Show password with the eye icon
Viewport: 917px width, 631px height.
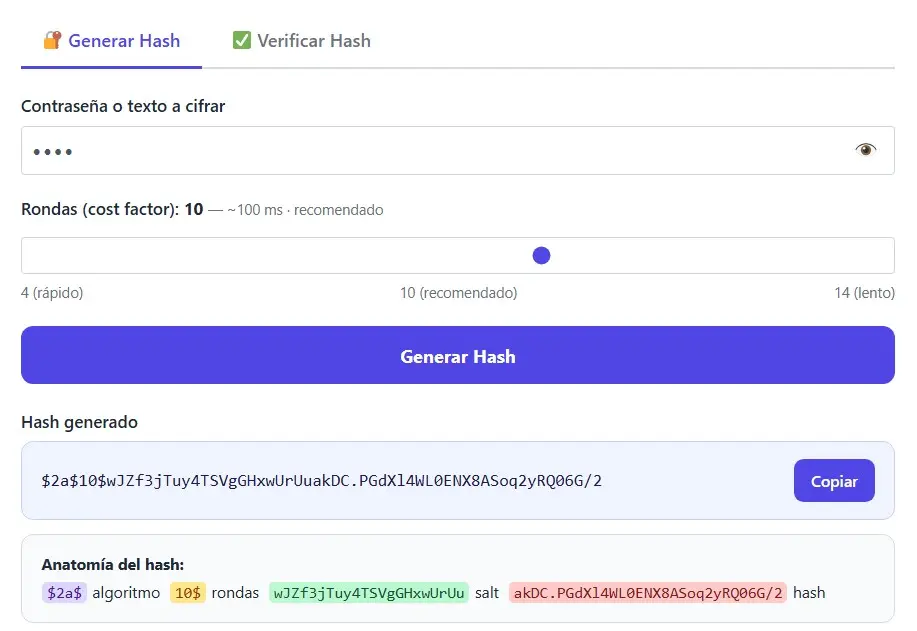pos(866,150)
